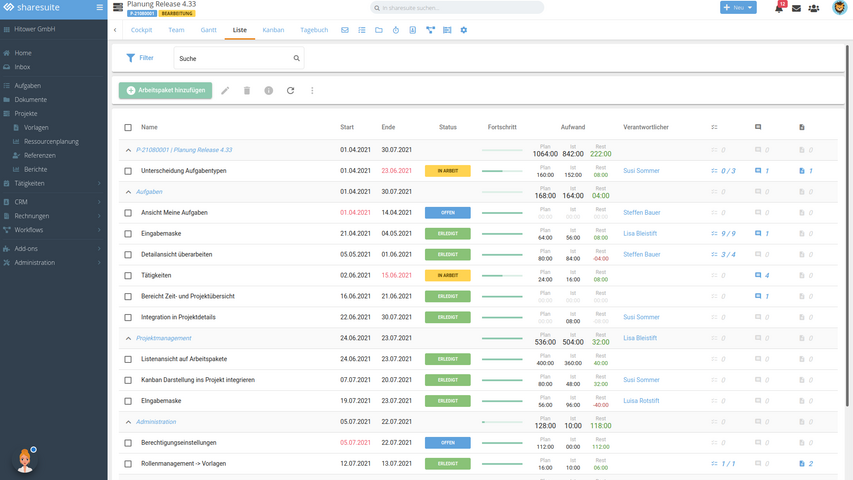Open the info icon beside the trash
Screen dimensions: 853x480
tap(269, 91)
